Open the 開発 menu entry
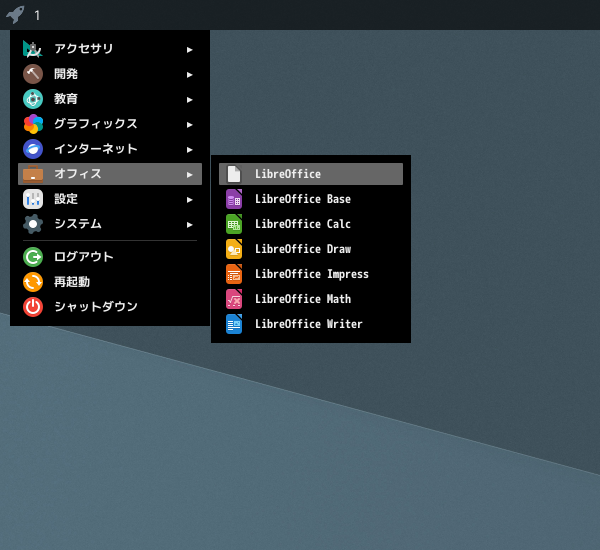The image size is (600, 550). coord(110,74)
